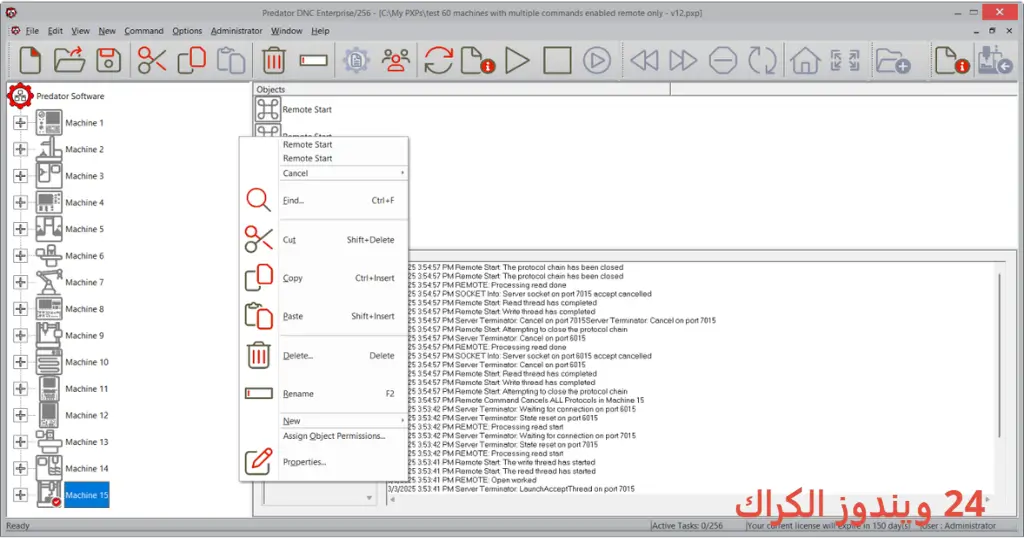
Task: Click the home toolbar icon
Action: pyautogui.click(x=805, y=61)
